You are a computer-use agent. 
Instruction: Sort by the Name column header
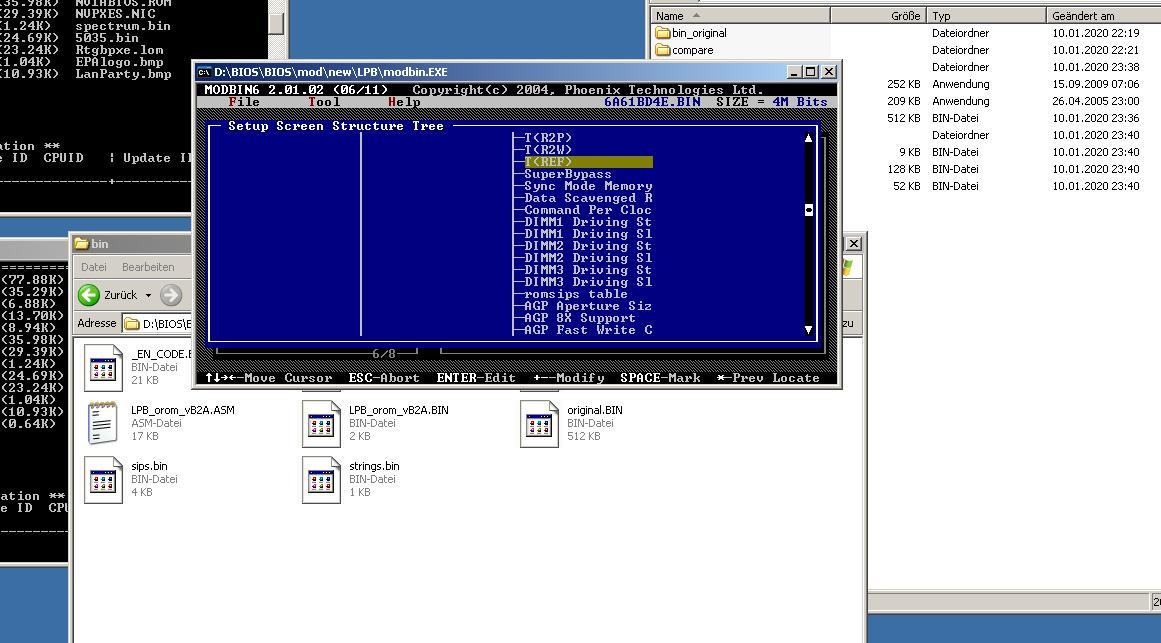(740, 16)
